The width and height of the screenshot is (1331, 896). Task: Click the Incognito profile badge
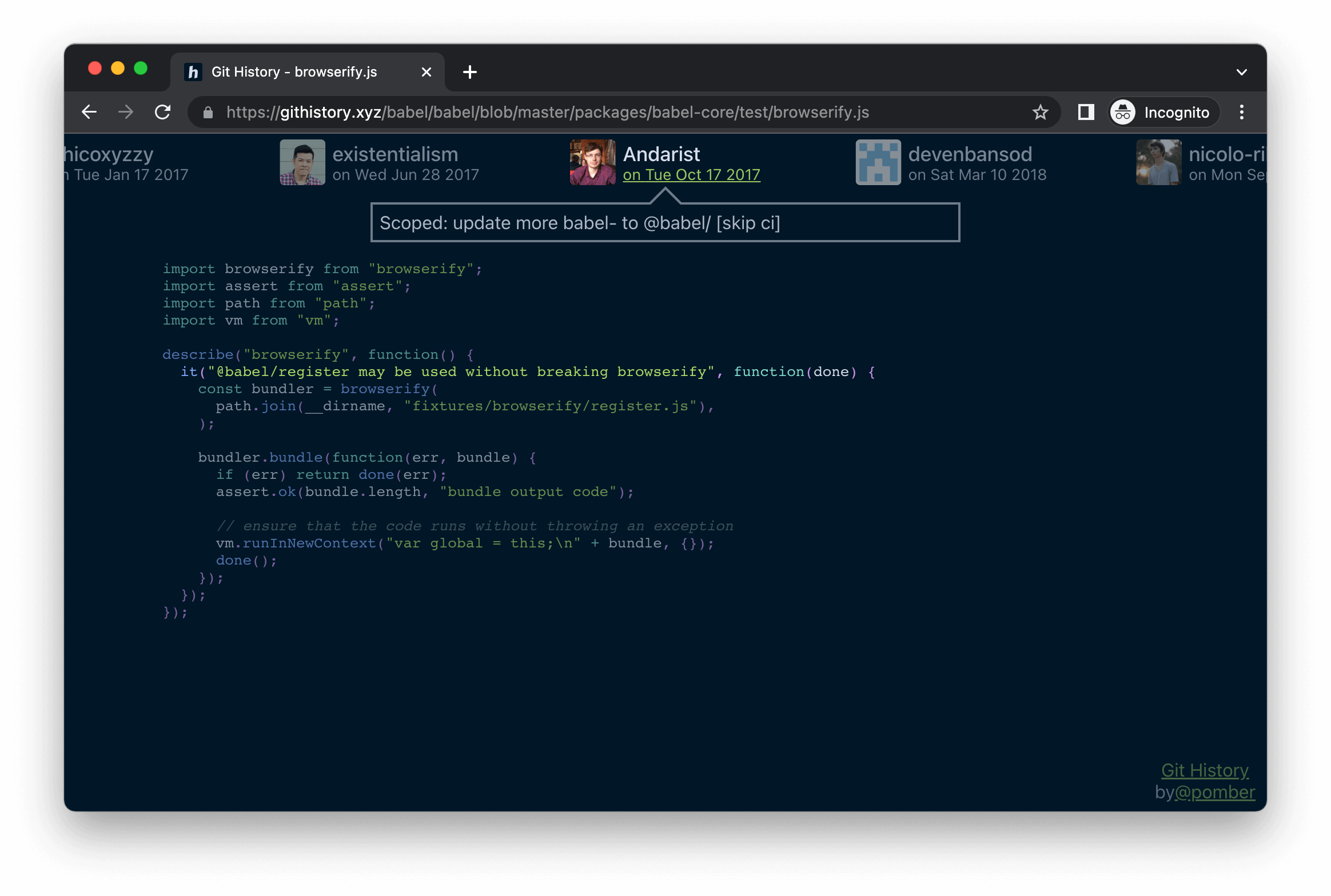pos(1163,112)
